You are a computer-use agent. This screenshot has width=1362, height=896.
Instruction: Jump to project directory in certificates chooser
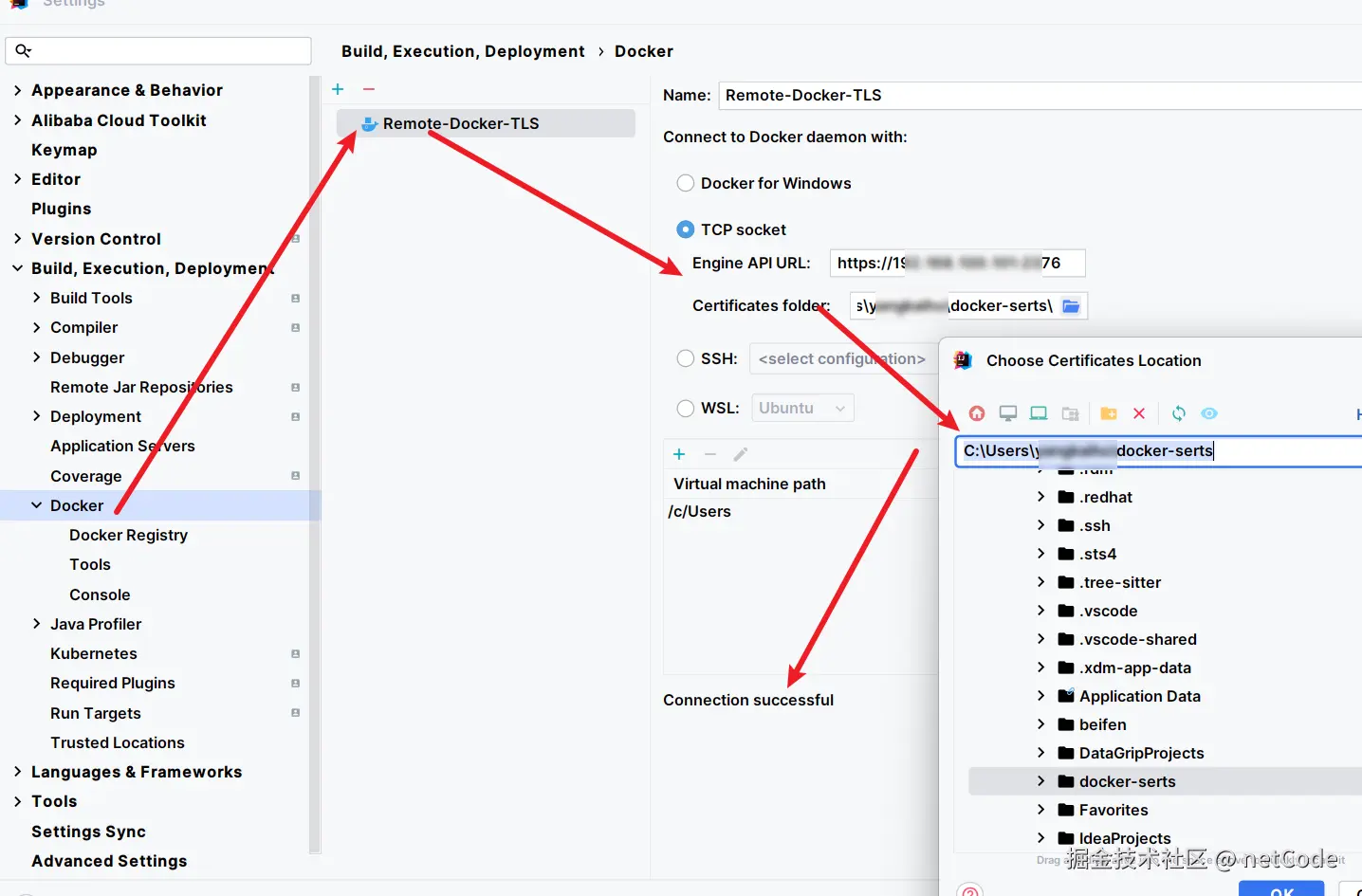coord(1039,413)
